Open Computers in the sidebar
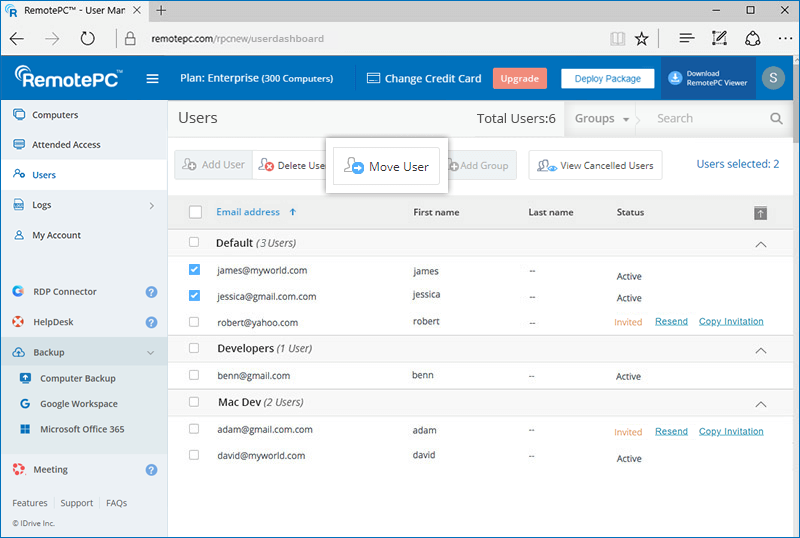800x538 pixels. click(x=55, y=115)
